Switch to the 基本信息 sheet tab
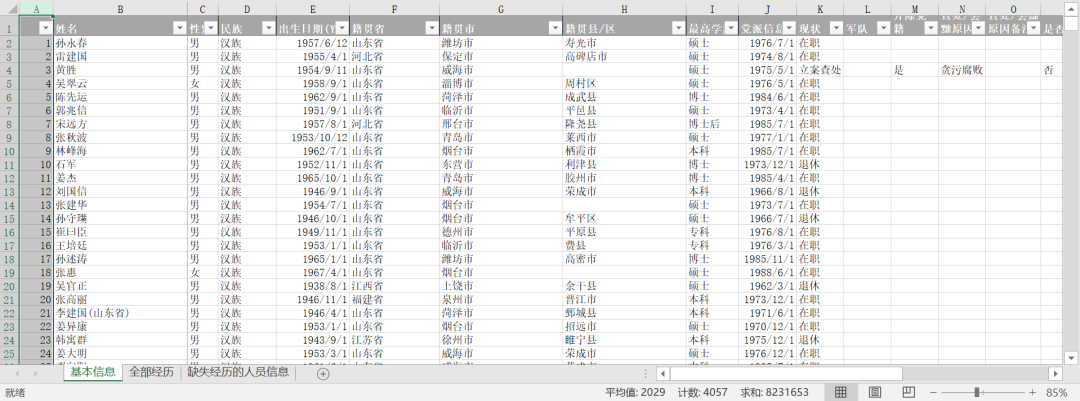1080x401 pixels. (93, 373)
